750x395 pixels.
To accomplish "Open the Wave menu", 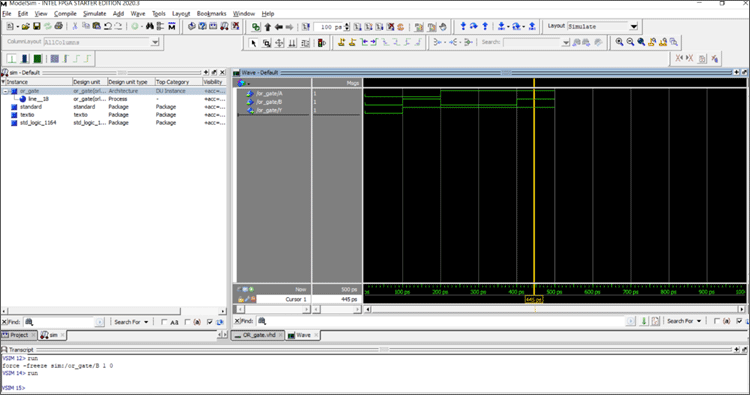I will click(x=138, y=13).
